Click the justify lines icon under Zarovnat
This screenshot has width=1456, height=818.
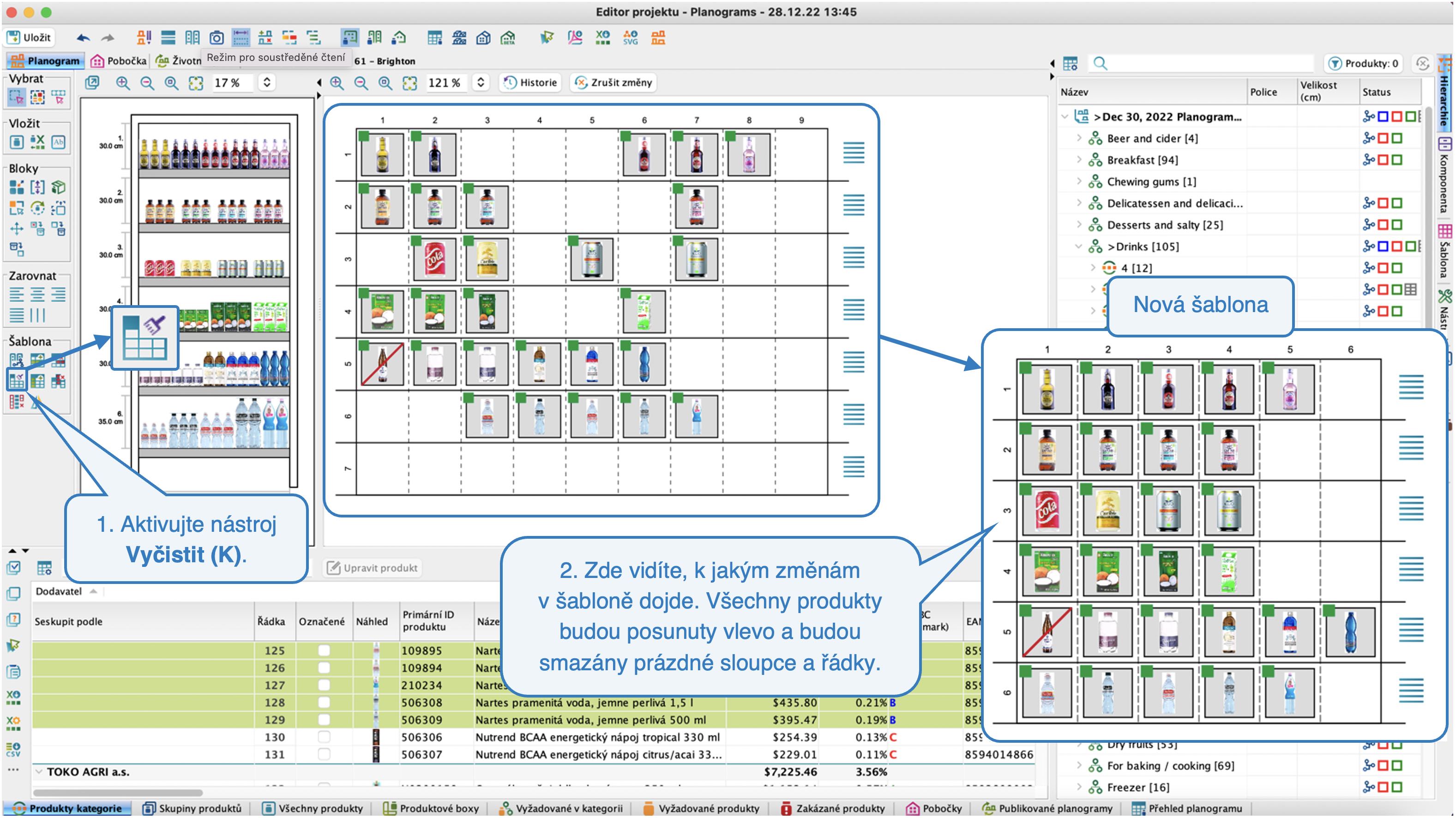(17, 315)
